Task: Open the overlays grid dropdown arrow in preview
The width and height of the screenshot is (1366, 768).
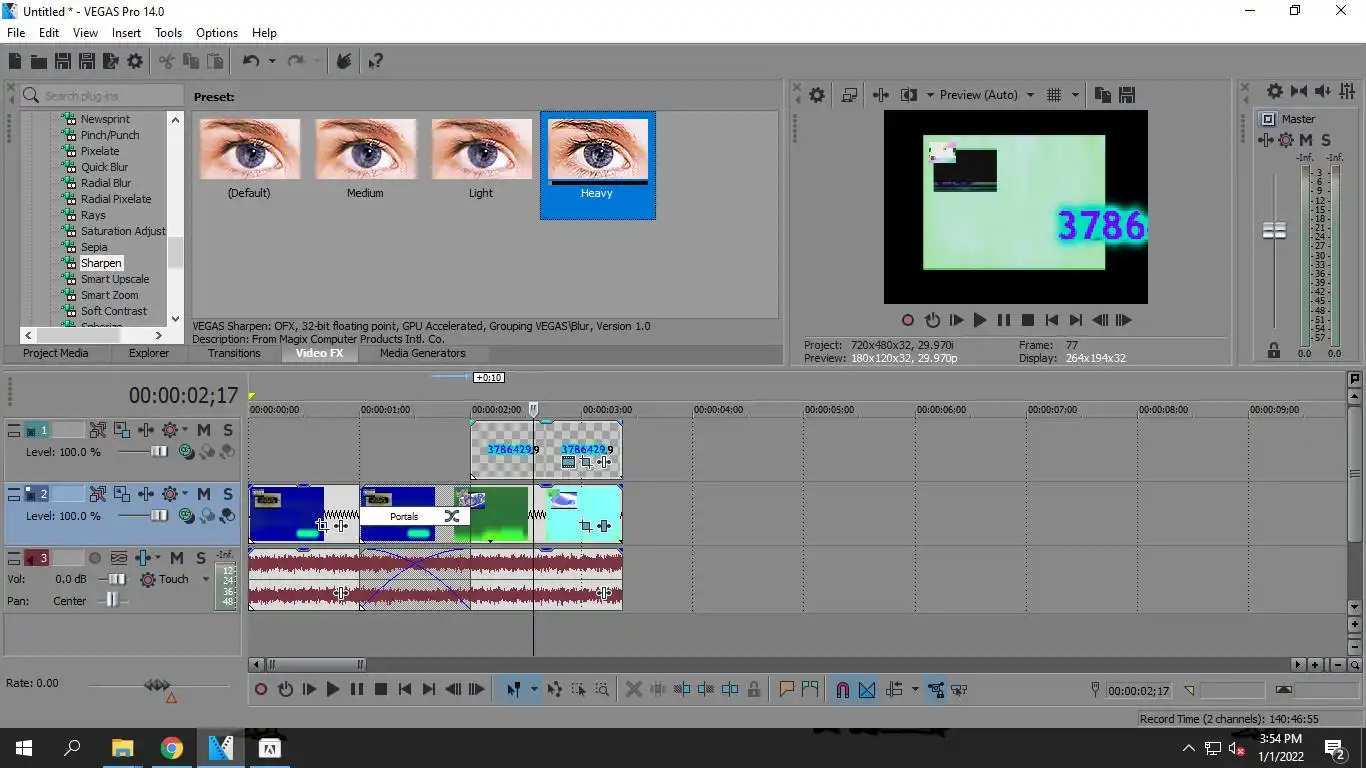Action: (x=1075, y=95)
